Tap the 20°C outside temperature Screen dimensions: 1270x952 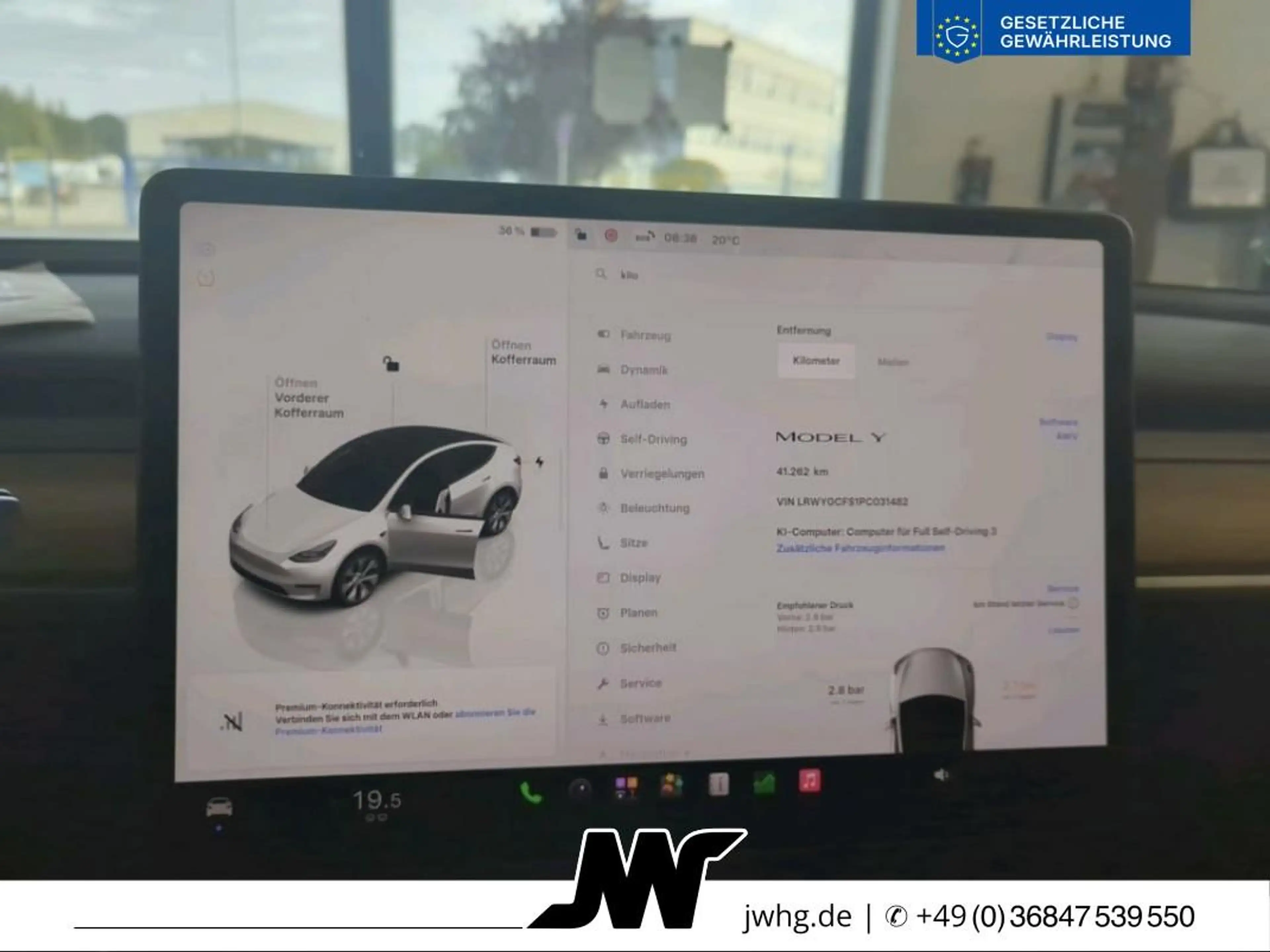[726, 240]
